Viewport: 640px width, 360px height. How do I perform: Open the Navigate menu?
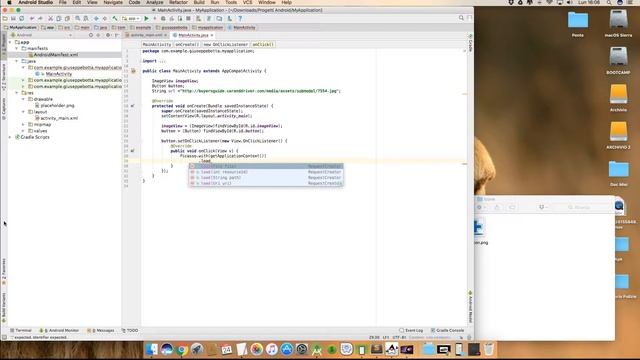(x=113, y=2)
